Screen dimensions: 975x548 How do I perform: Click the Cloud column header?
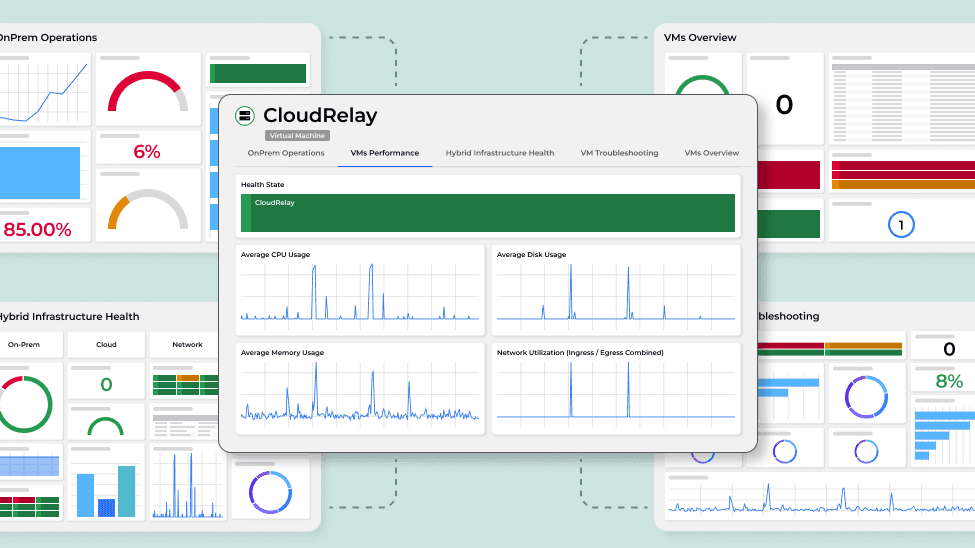coord(106,345)
